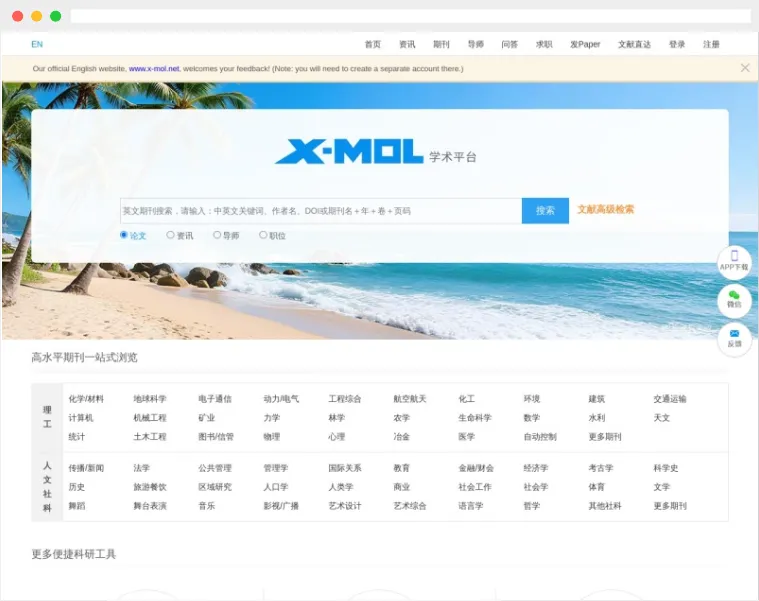Switch language via EN link
This screenshot has height=601, width=759.
click(37, 44)
